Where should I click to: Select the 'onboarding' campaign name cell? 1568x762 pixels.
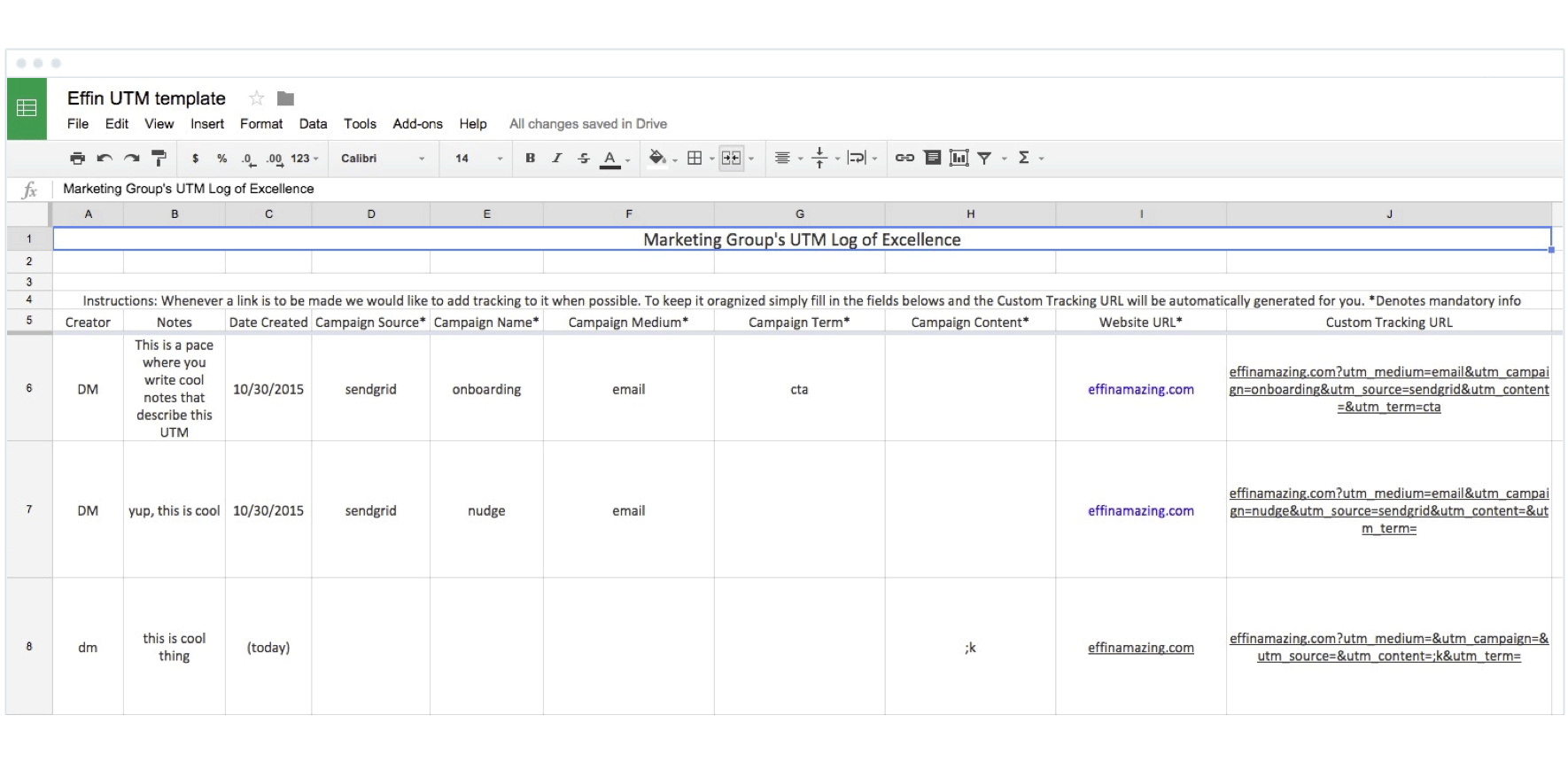(486, 389)
